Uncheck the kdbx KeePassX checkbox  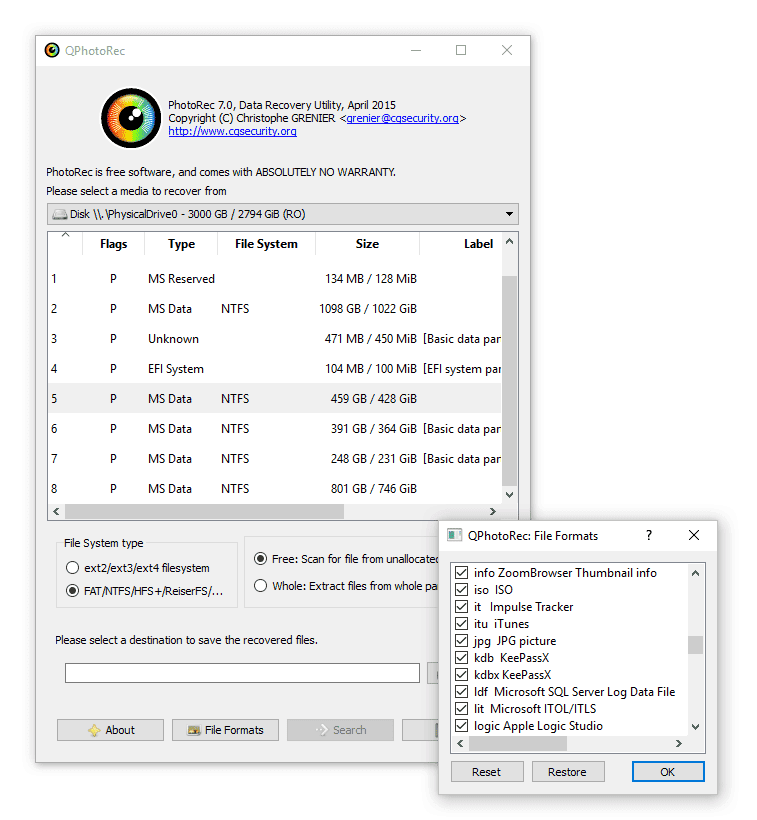[x=462, y=675]
